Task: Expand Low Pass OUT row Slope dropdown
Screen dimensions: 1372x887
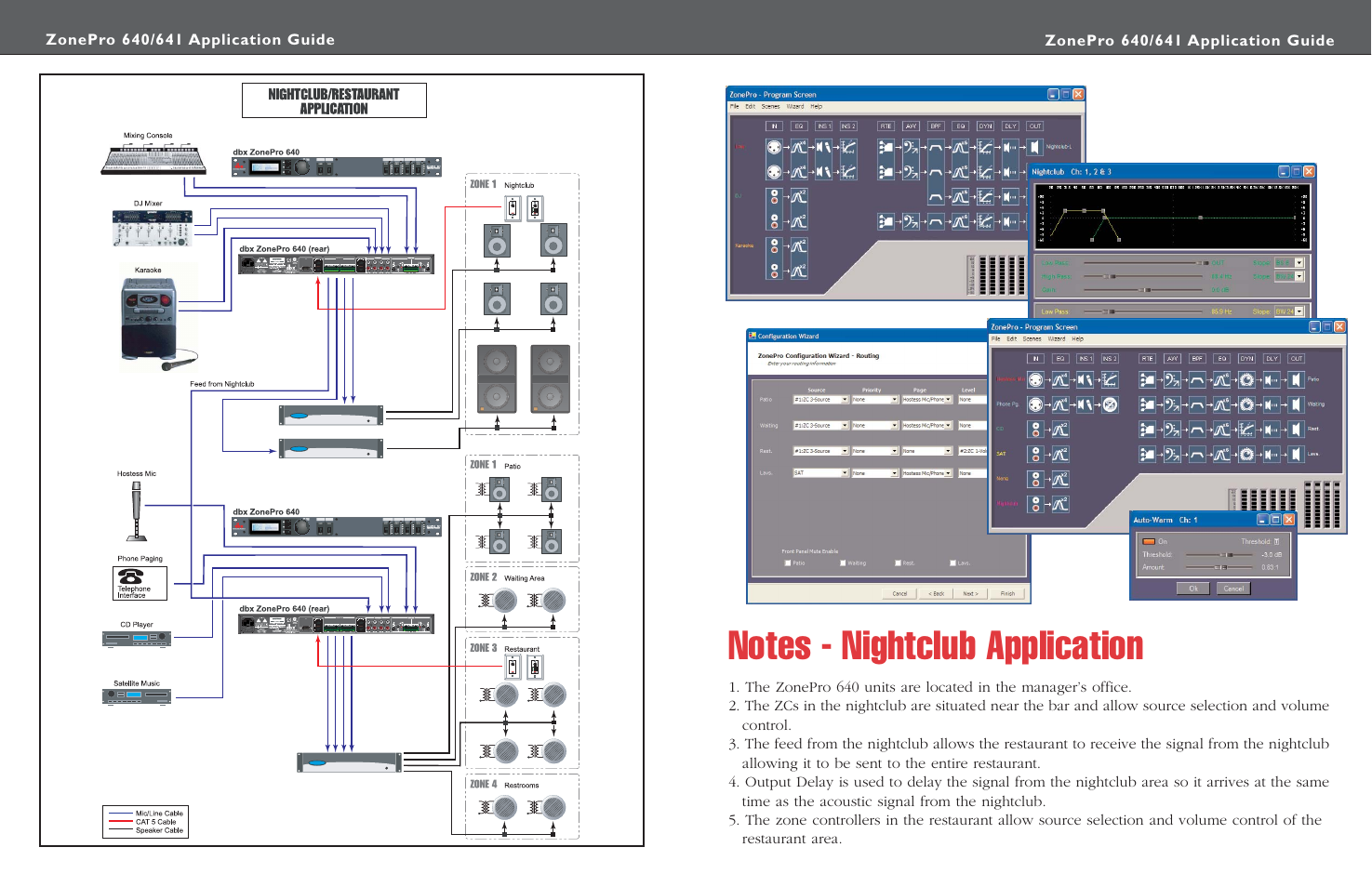Action: point(1289,262)
